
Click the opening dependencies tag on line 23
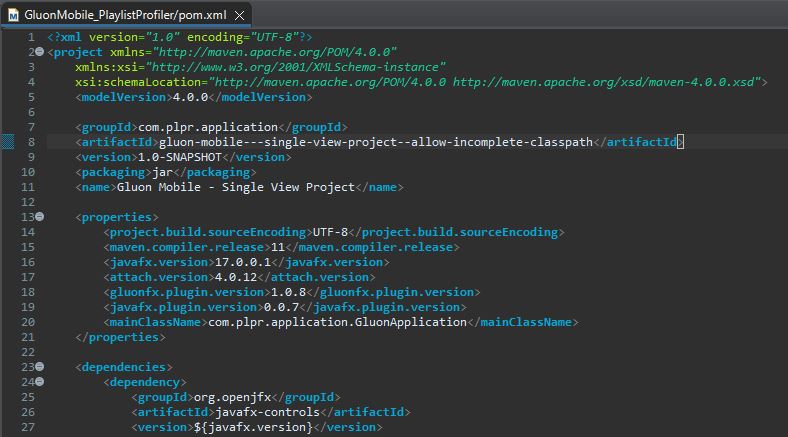[x=124, y=367]
